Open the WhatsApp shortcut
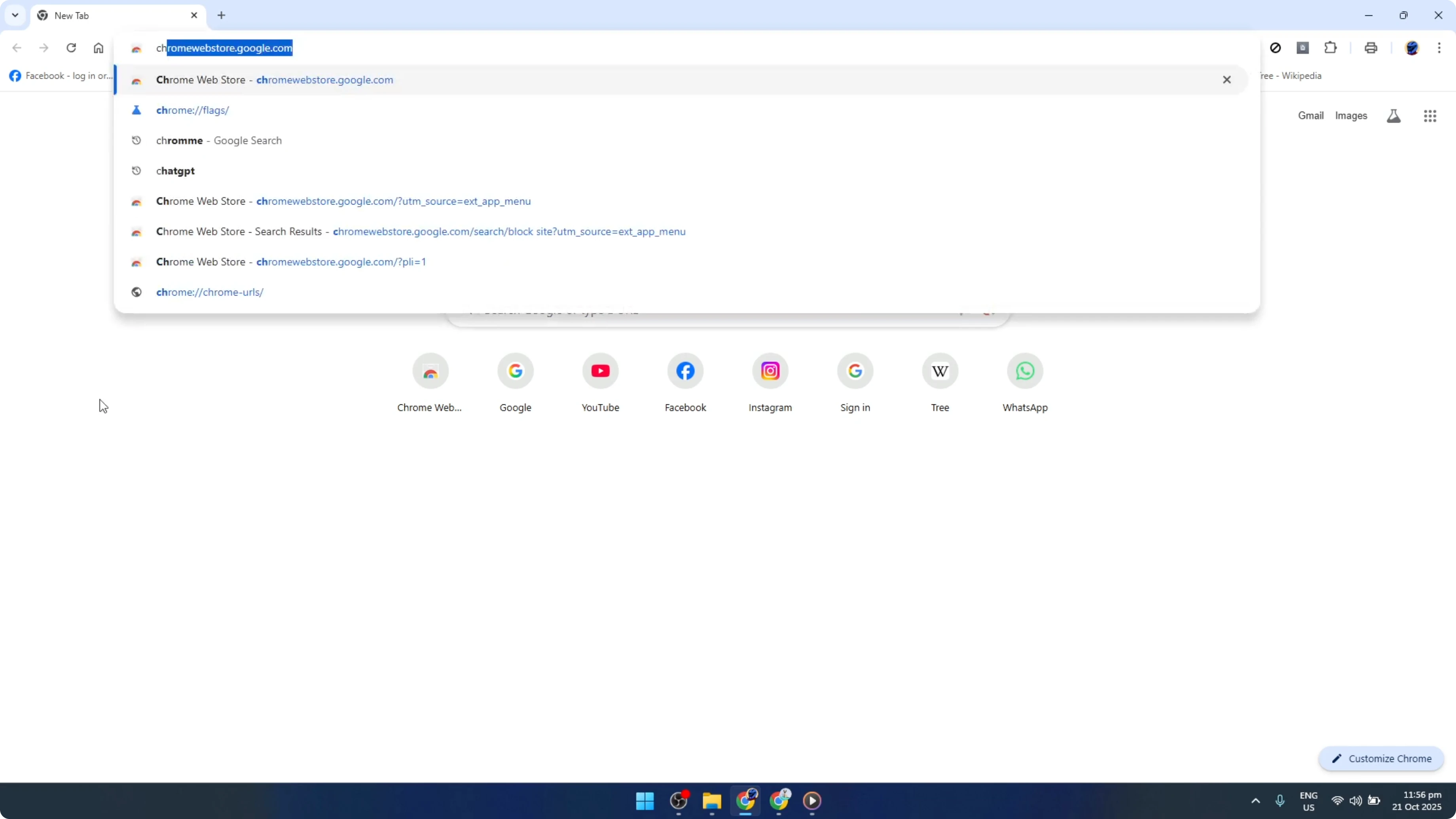 click(x=1025, y=372)
